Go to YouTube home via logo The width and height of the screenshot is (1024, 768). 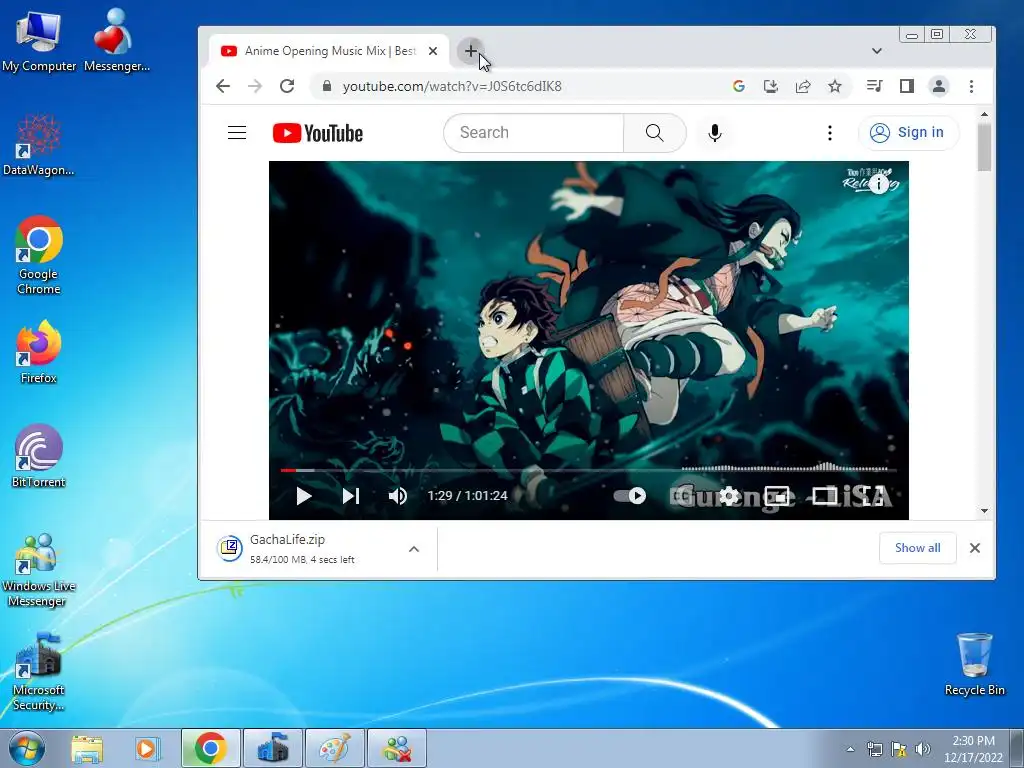pos(317,133)
